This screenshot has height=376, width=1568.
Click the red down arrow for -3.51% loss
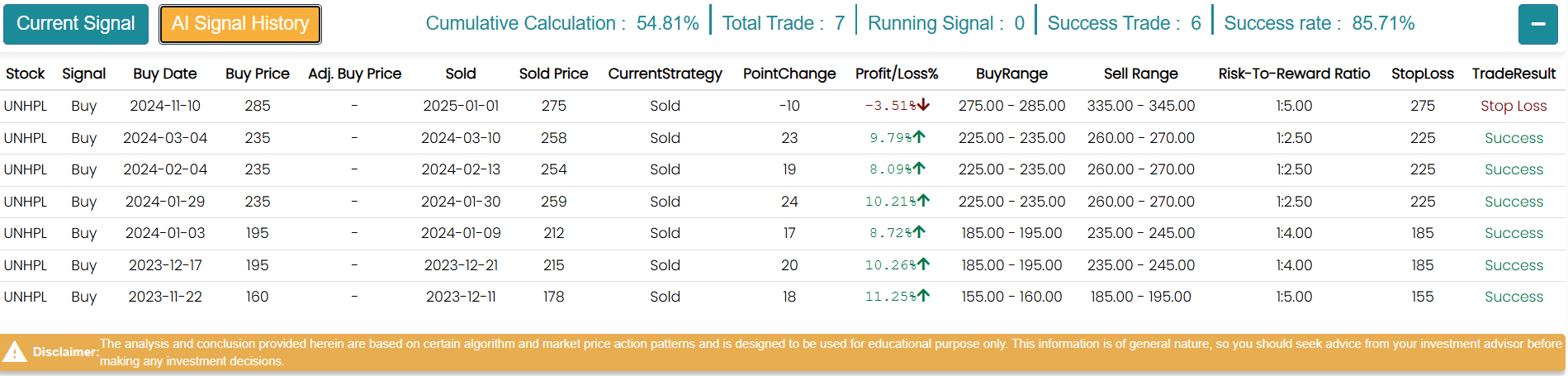923,105
